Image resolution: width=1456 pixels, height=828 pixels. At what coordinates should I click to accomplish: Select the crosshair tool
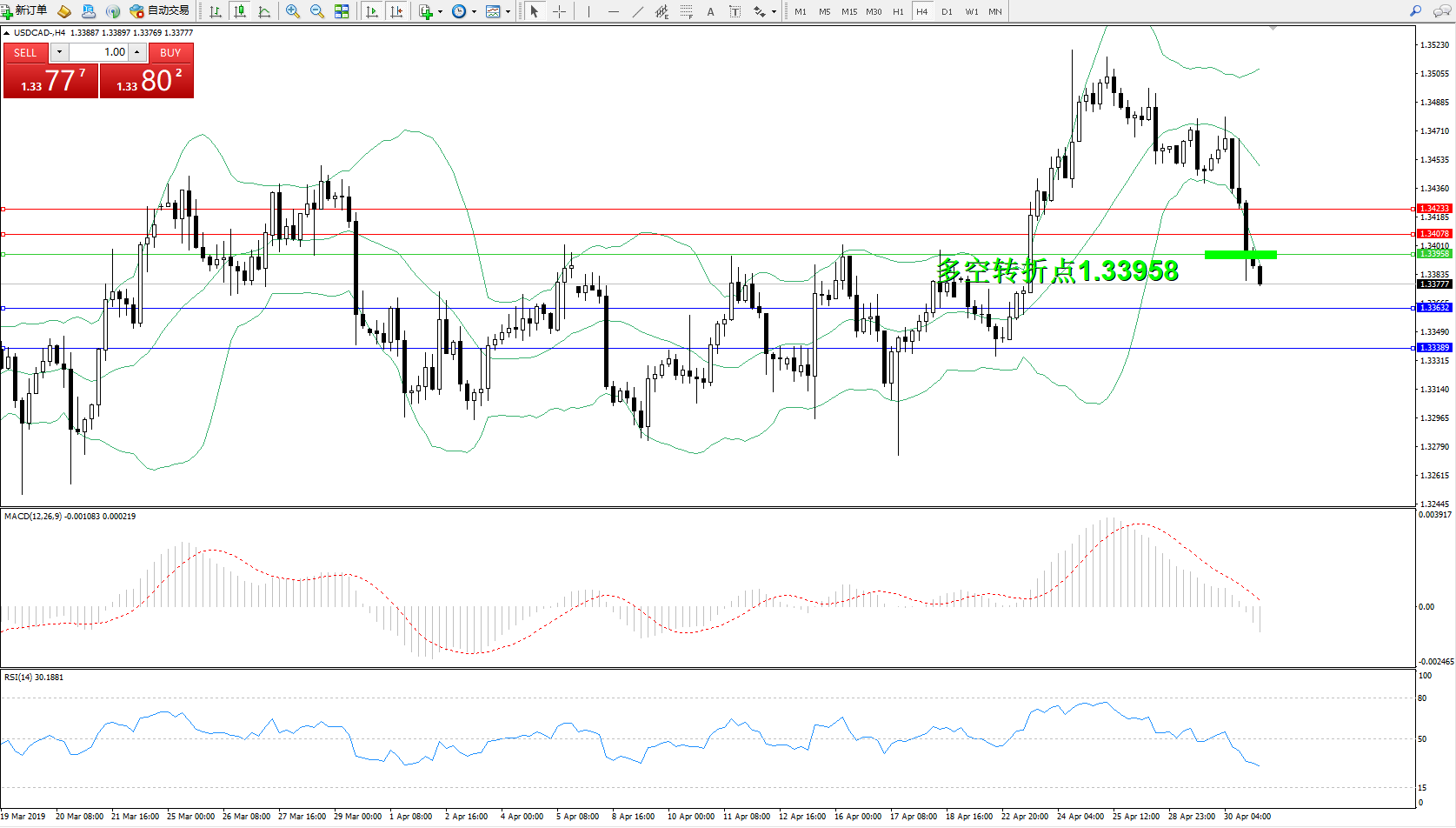(559, 11)
